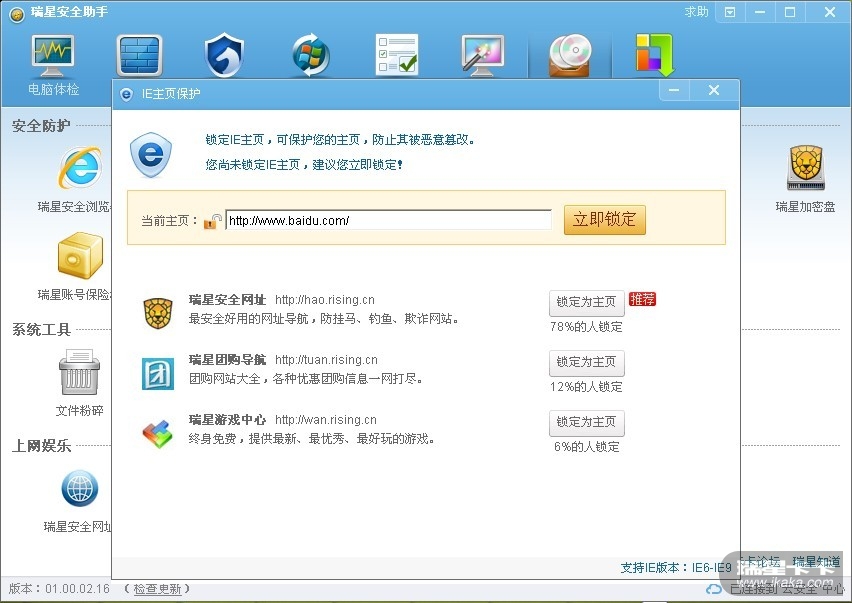Click the 瑞星安全网址 title text
This screenshot has height=603, width=852.
(227, 300)
